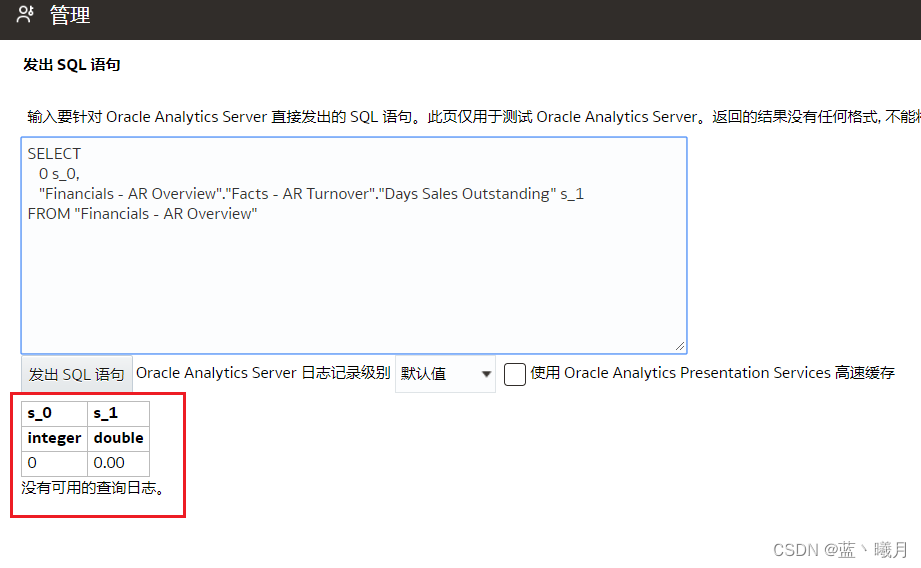Click the FROM "Financials - AR Overview" line

tap(142, 214)
